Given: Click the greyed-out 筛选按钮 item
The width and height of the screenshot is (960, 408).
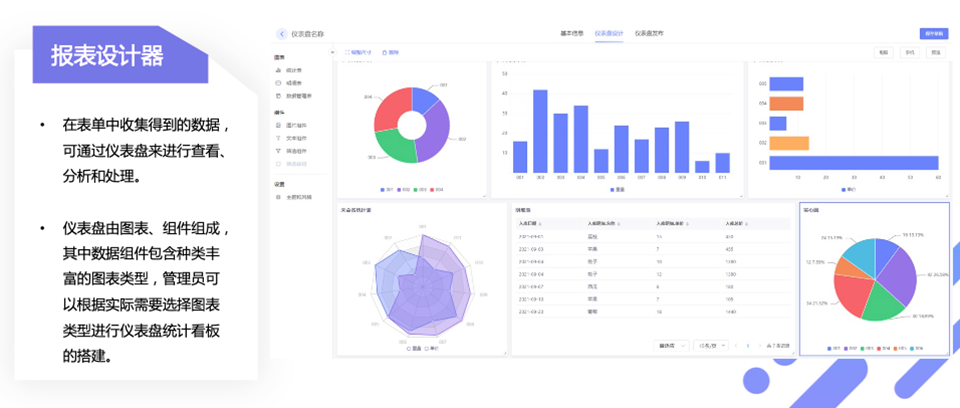Looking at the screenshot, I should [x=293, y=164].
